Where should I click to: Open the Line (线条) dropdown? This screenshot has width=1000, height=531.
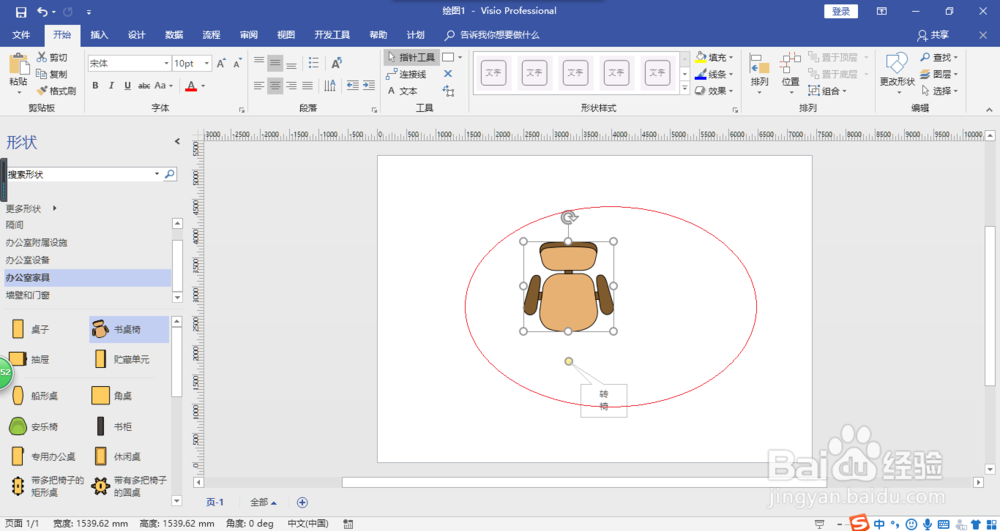coord(715,74)
